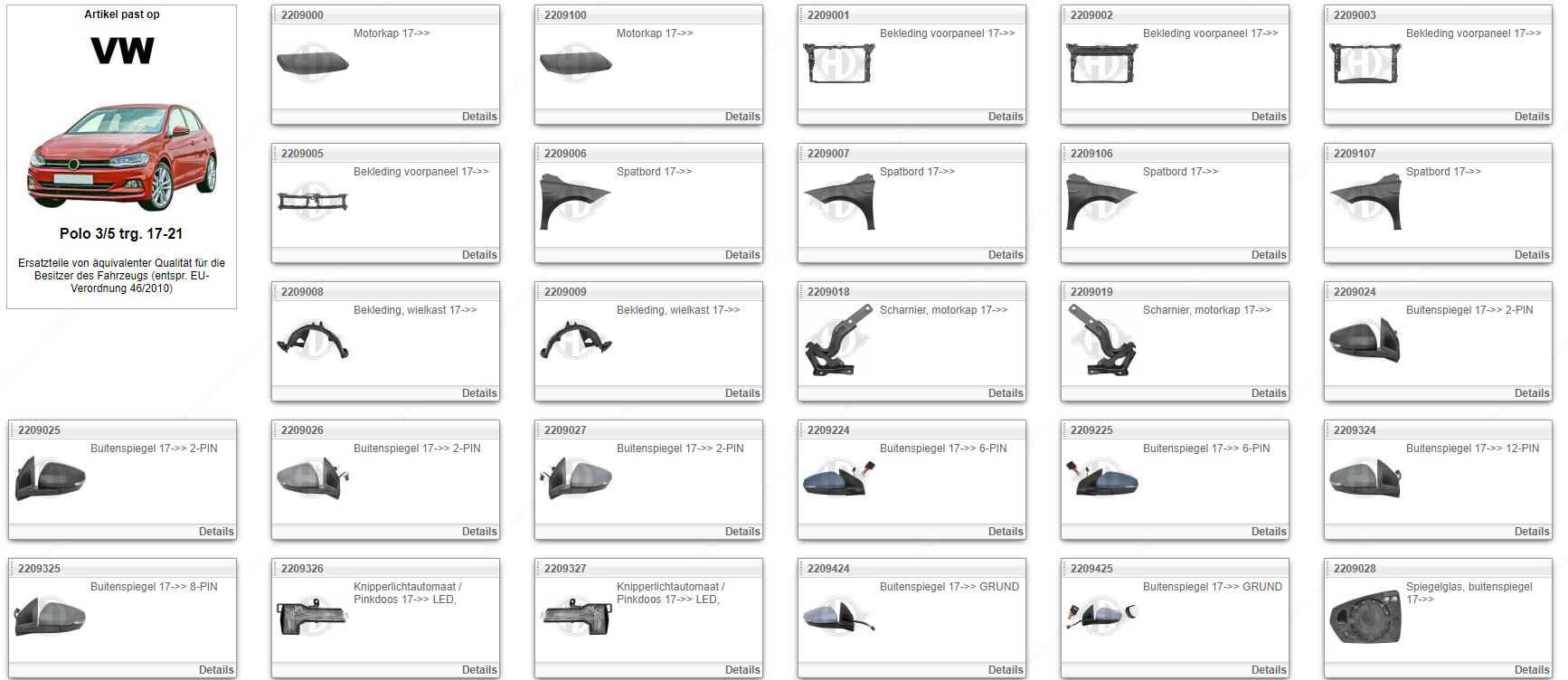Open Details for Scharnier motorkap 2209019
This screenshot has height=680, width=1568.
pyautogui.click(x=1268, y=393)
